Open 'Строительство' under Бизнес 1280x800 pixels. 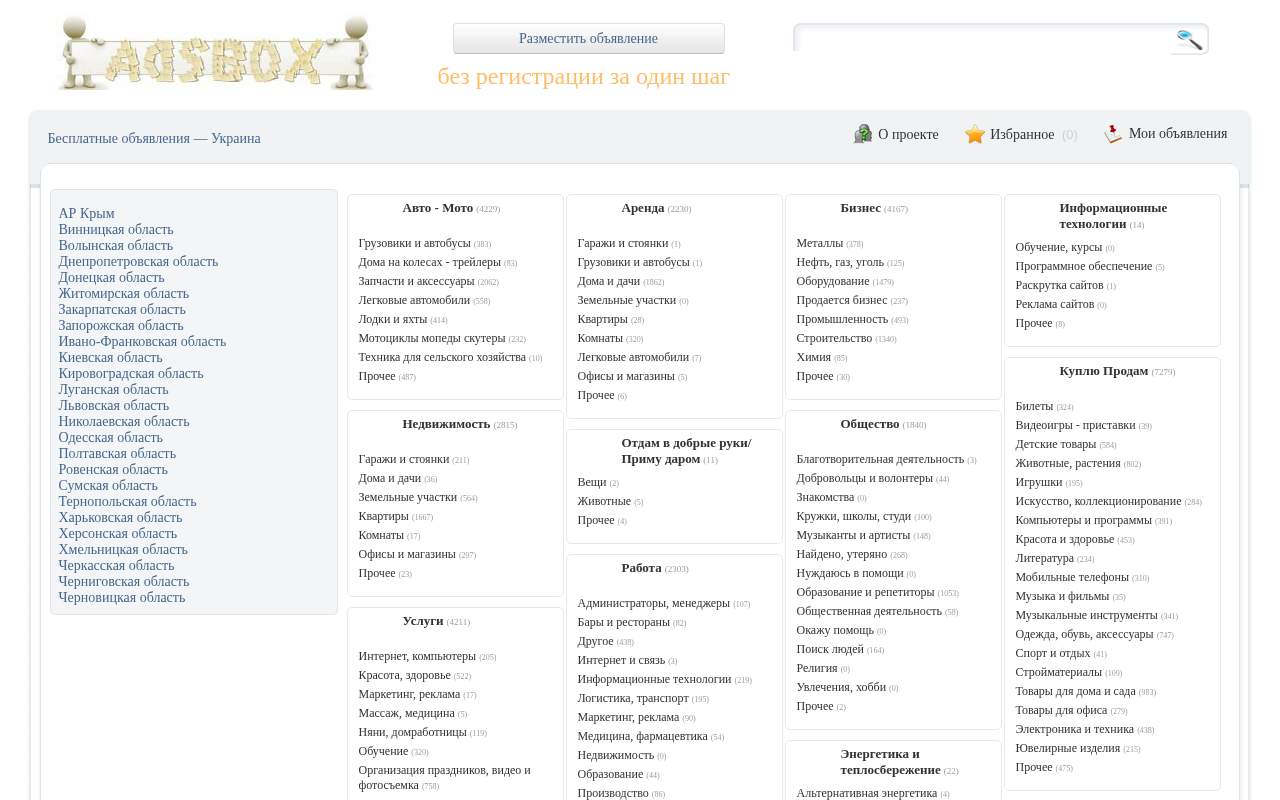(834, 338)
